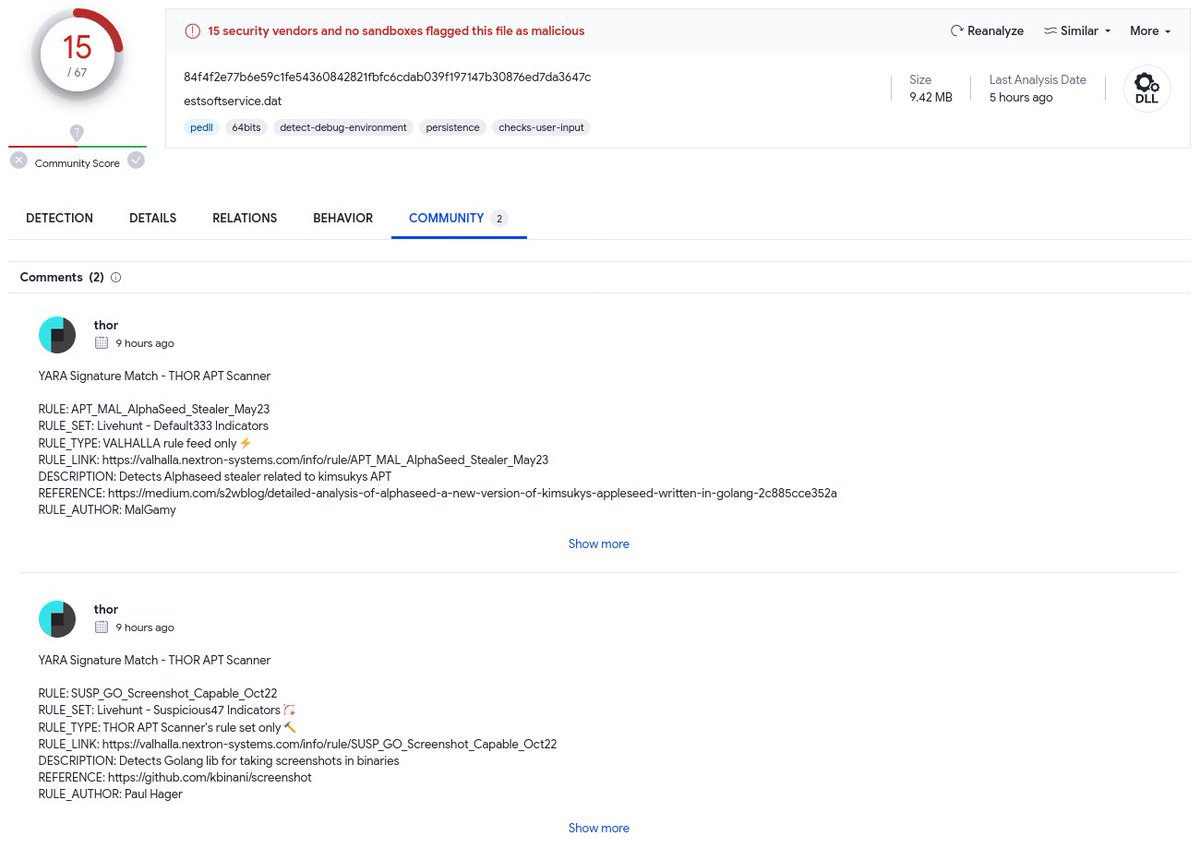Switch to the RELATIONS tab
Viewport: 1200px width, 848px height.
coord(245,218)
